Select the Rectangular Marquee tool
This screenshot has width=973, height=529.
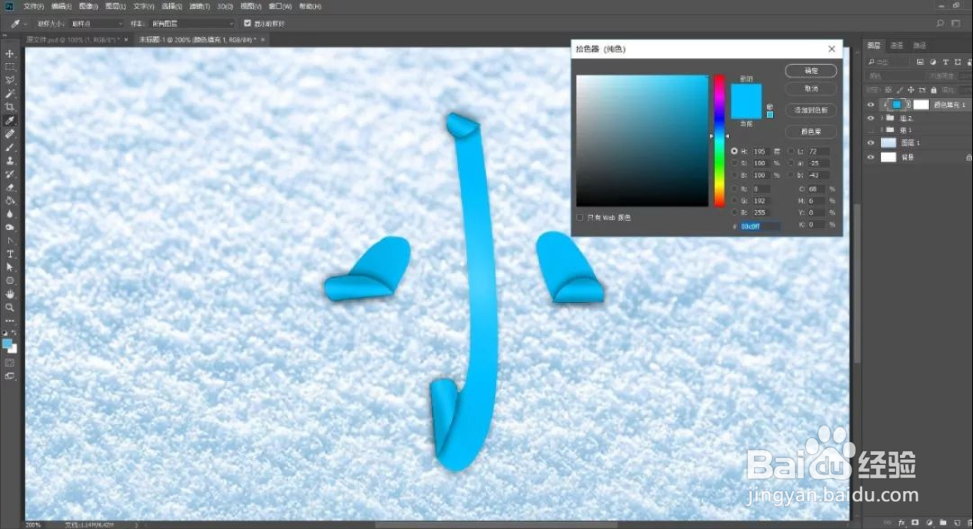coord(10,67)
